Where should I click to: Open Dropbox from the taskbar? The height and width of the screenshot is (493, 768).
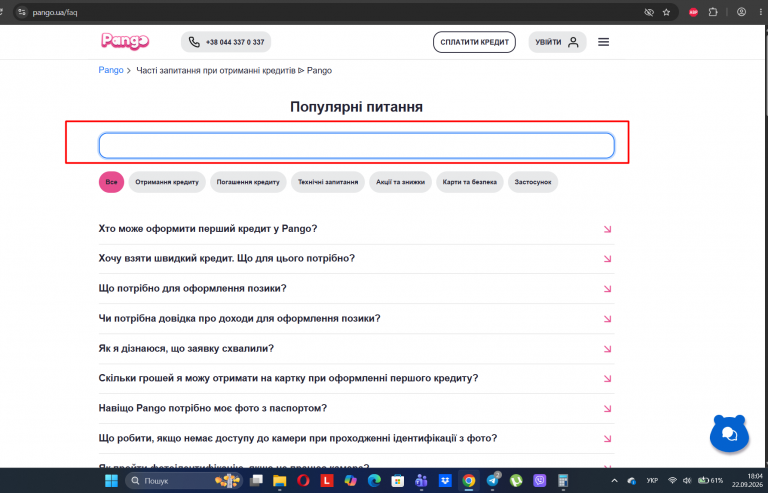[445, 481]
